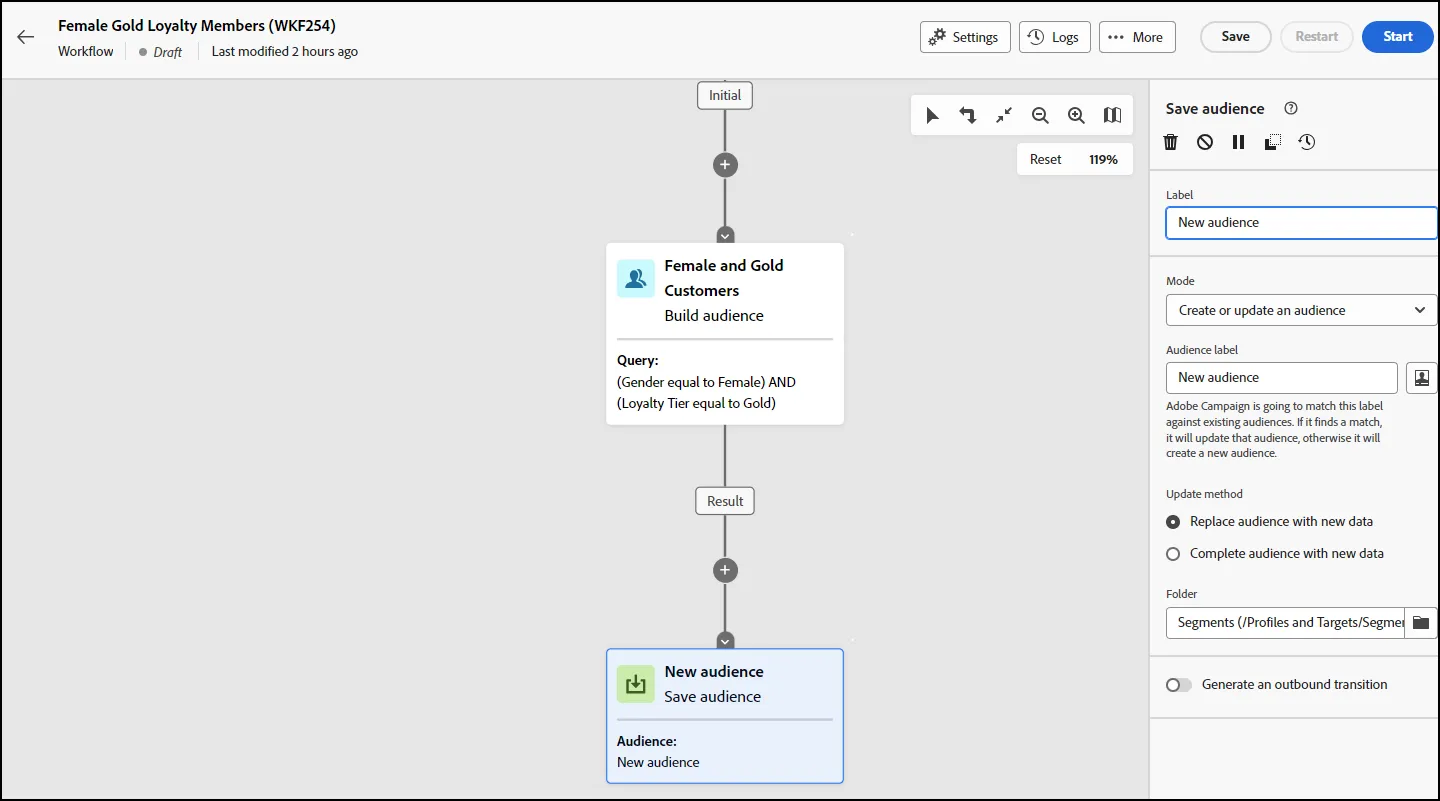Click the rotate orientation icon in canvas toolbar
The width and height of the screenshot is (1440, 801).
click(968, 116)
